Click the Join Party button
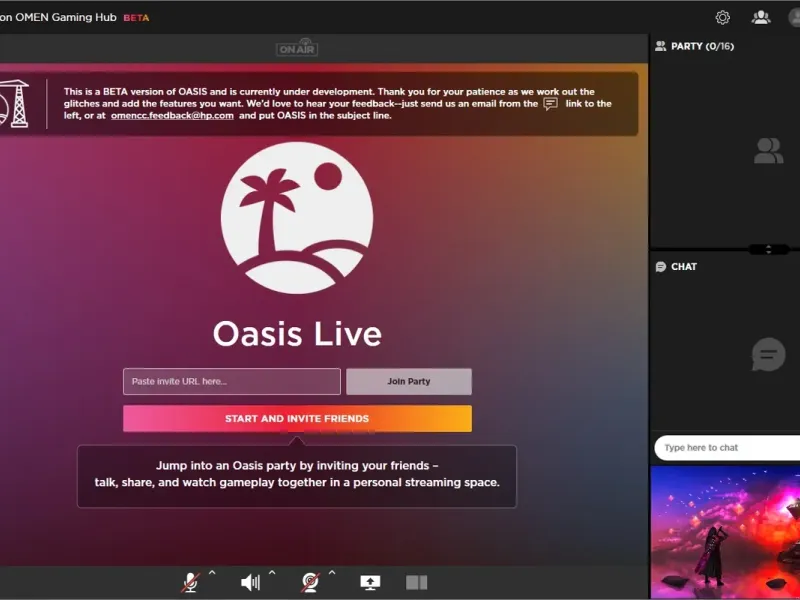This screenshot has width=800, height=600. coord(409,382)
